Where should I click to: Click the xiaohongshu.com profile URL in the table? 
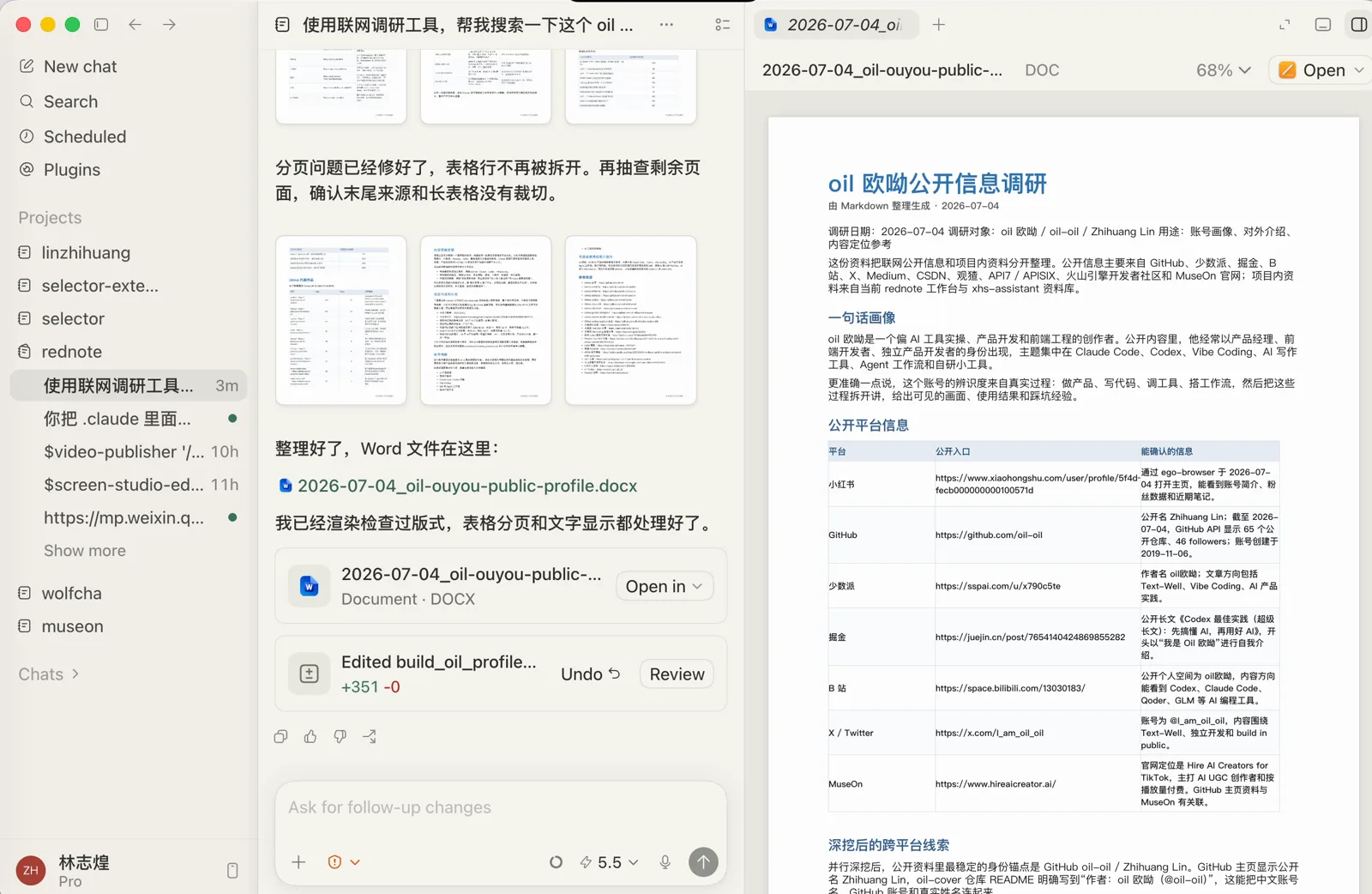click(x=1037, y=484)
